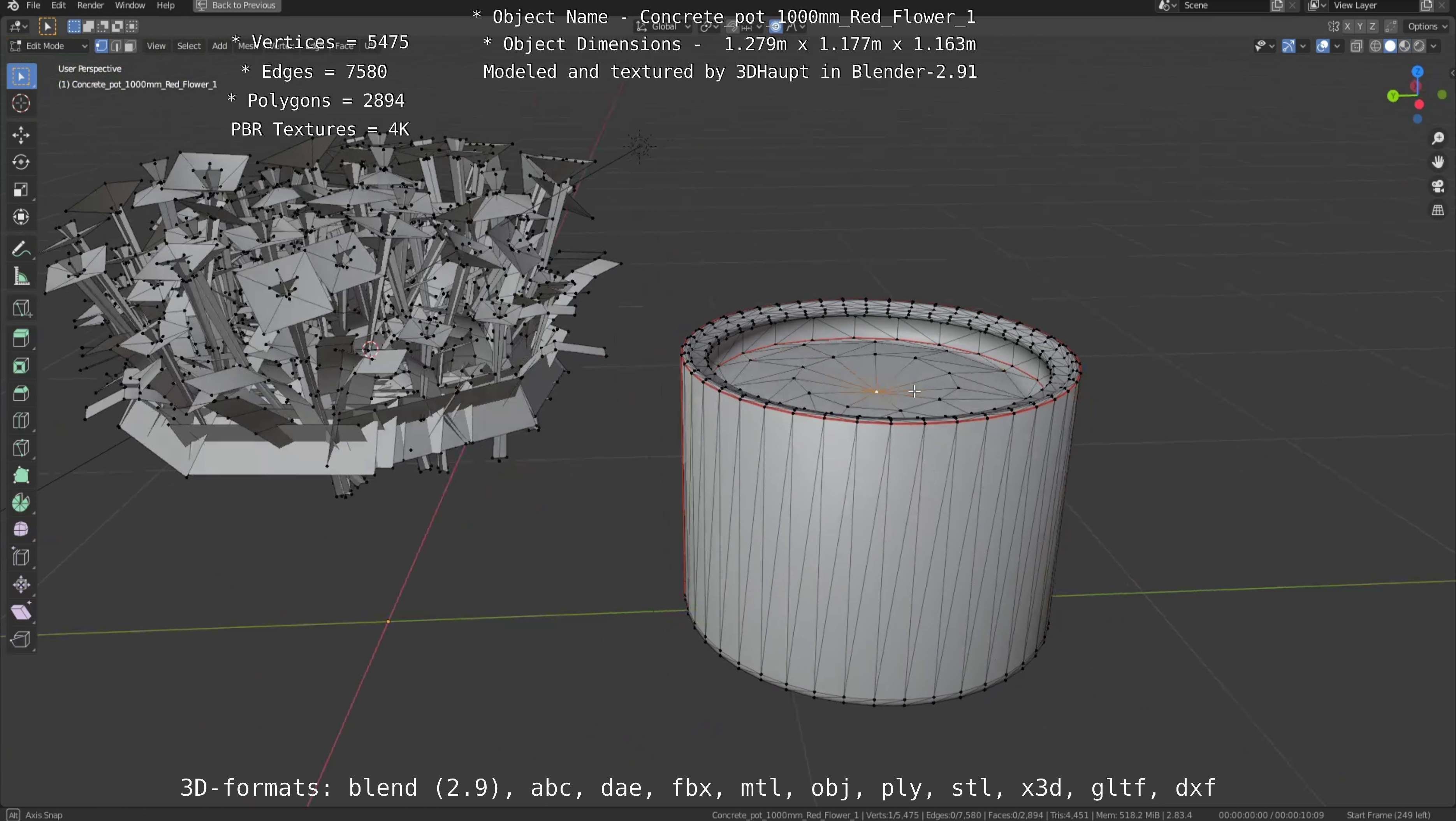Expand the gizmo settings arrow
Viewport: 1456px width, 821px height.
click(x=1303, y=46)
